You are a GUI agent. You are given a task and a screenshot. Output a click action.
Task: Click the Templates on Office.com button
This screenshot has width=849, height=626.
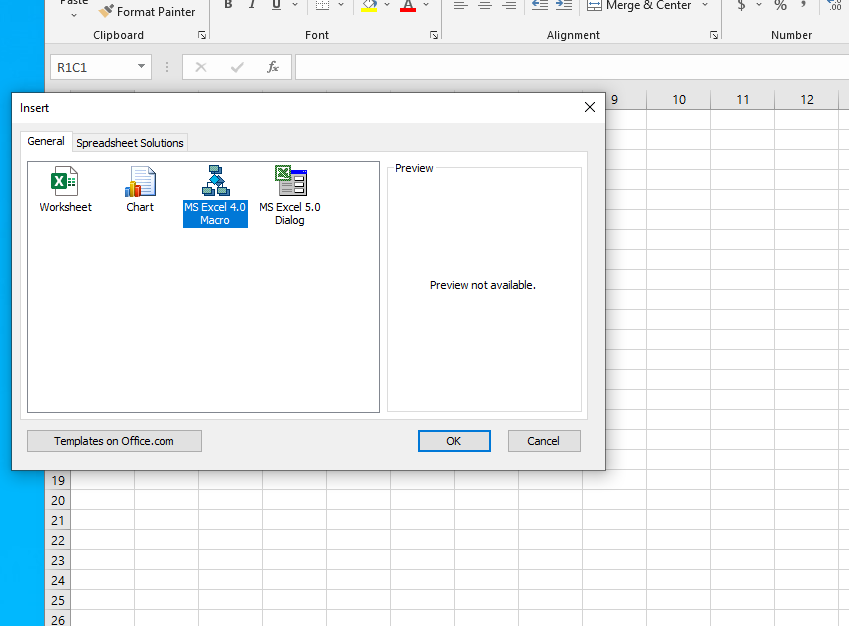coord(114,441)
